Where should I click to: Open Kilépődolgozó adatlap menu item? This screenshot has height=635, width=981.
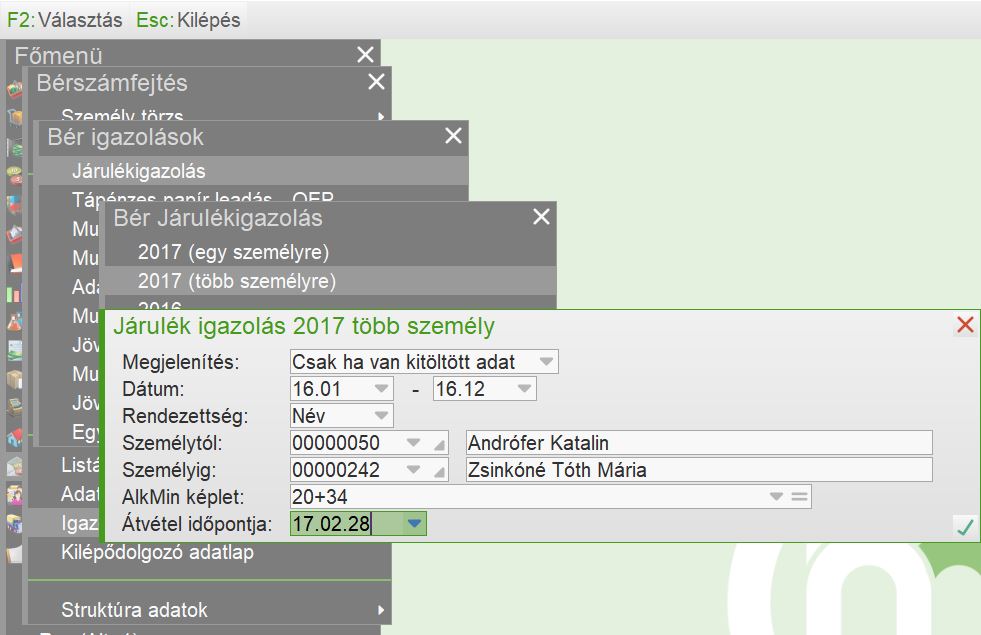[210, 552]
